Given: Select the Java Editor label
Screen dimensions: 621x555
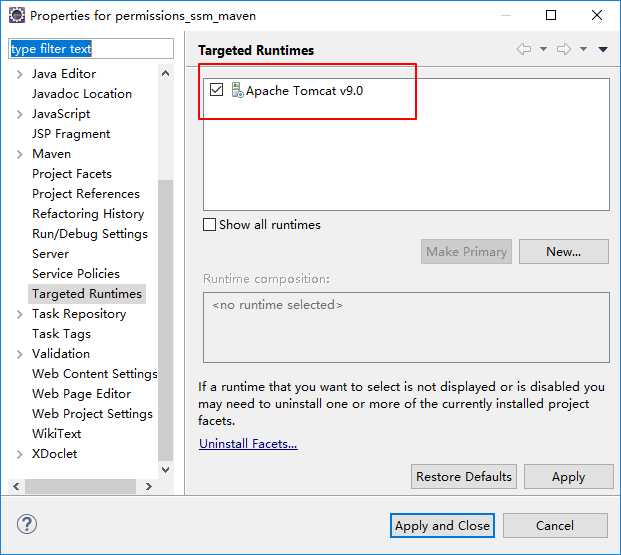Looking at the screenshot, I should 64,74.
